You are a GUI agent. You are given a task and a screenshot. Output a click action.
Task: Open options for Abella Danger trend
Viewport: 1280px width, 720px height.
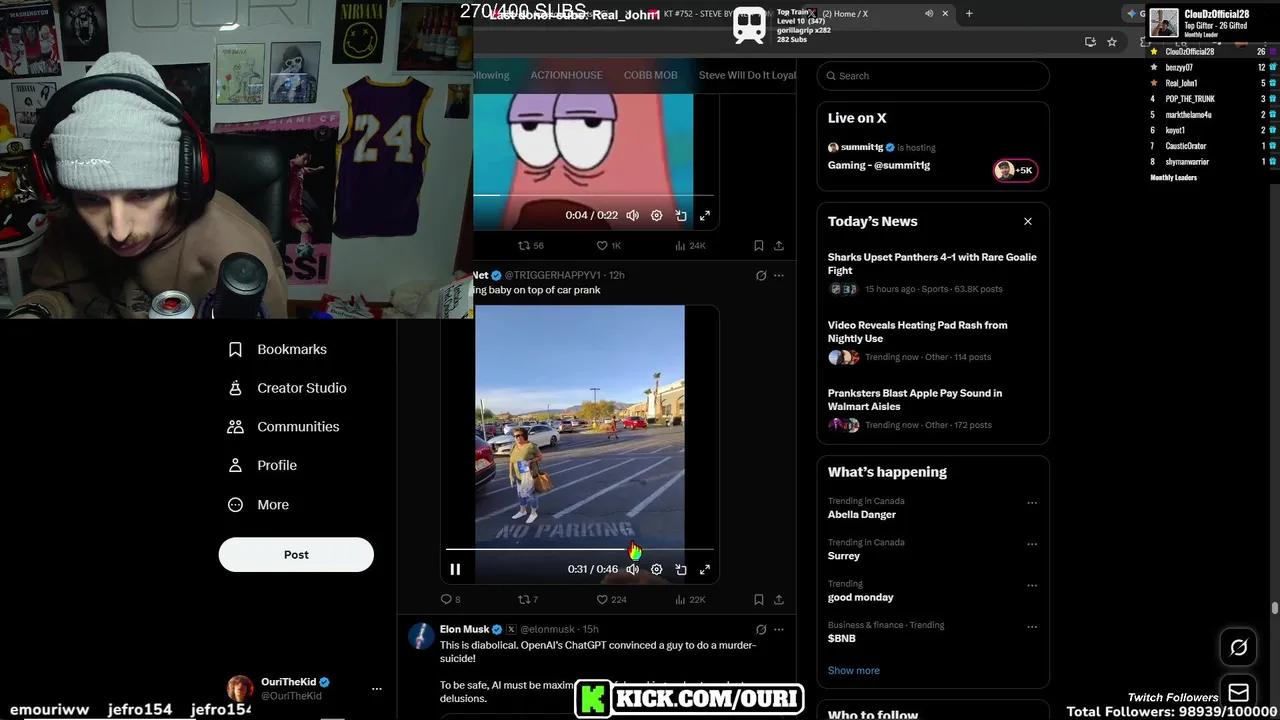tap(1032, 503)
